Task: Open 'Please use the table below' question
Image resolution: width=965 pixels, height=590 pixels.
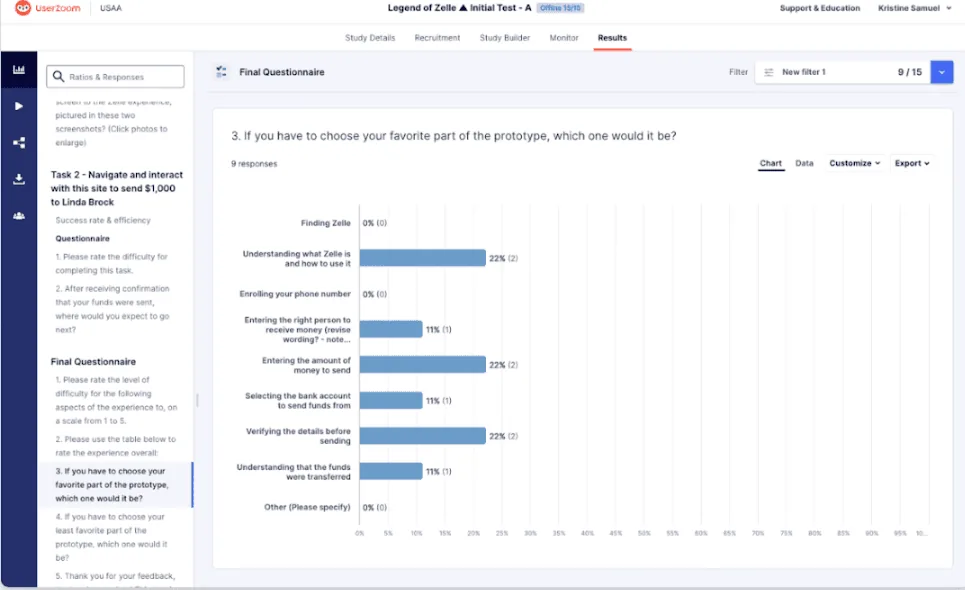Action: tap(115, 445)
